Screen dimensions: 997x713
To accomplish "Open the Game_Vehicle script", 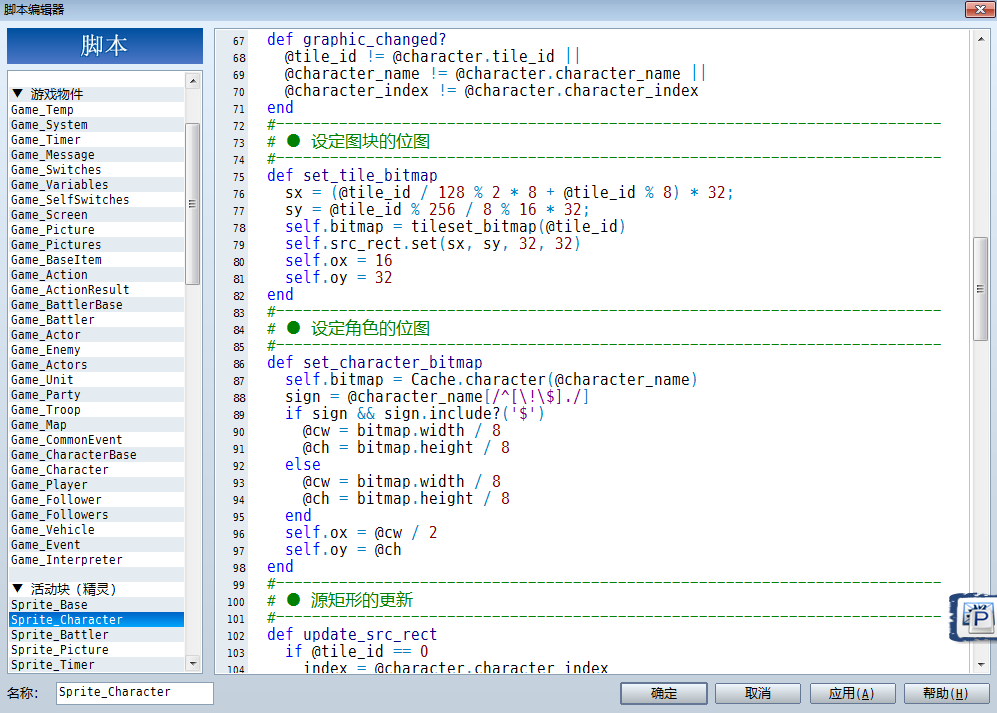I will point(97,530).
